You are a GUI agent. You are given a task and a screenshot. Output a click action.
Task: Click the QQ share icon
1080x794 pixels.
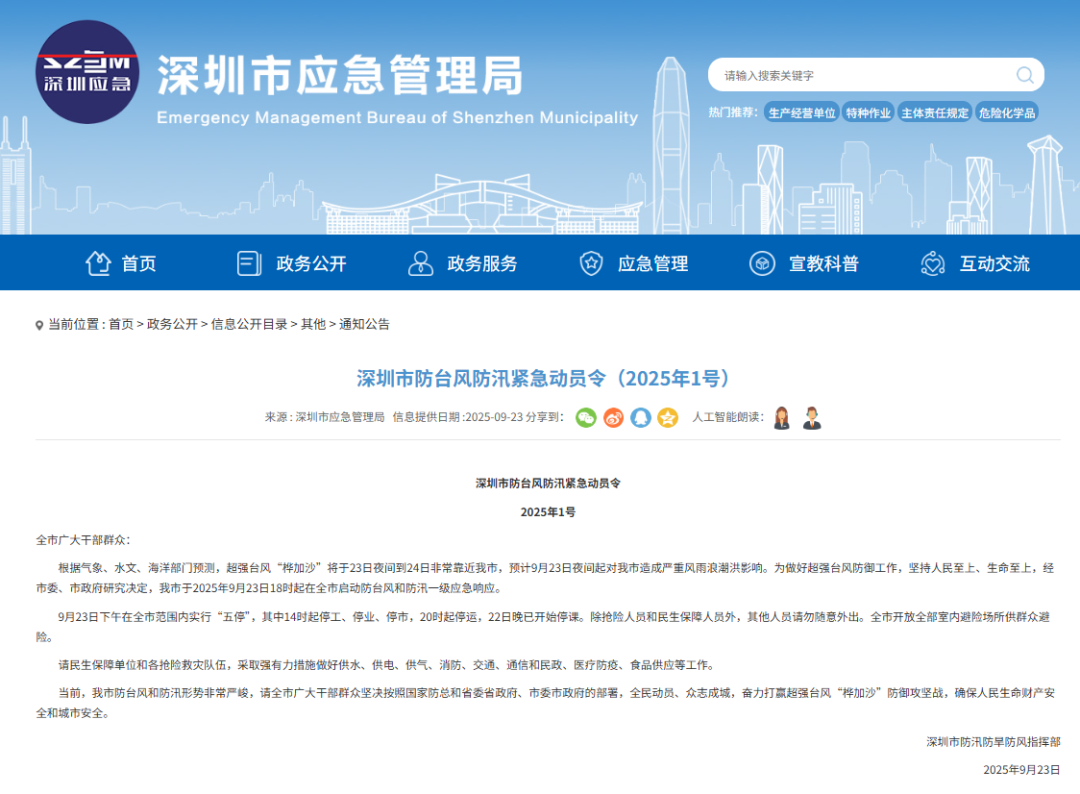[x=639, y=417]
